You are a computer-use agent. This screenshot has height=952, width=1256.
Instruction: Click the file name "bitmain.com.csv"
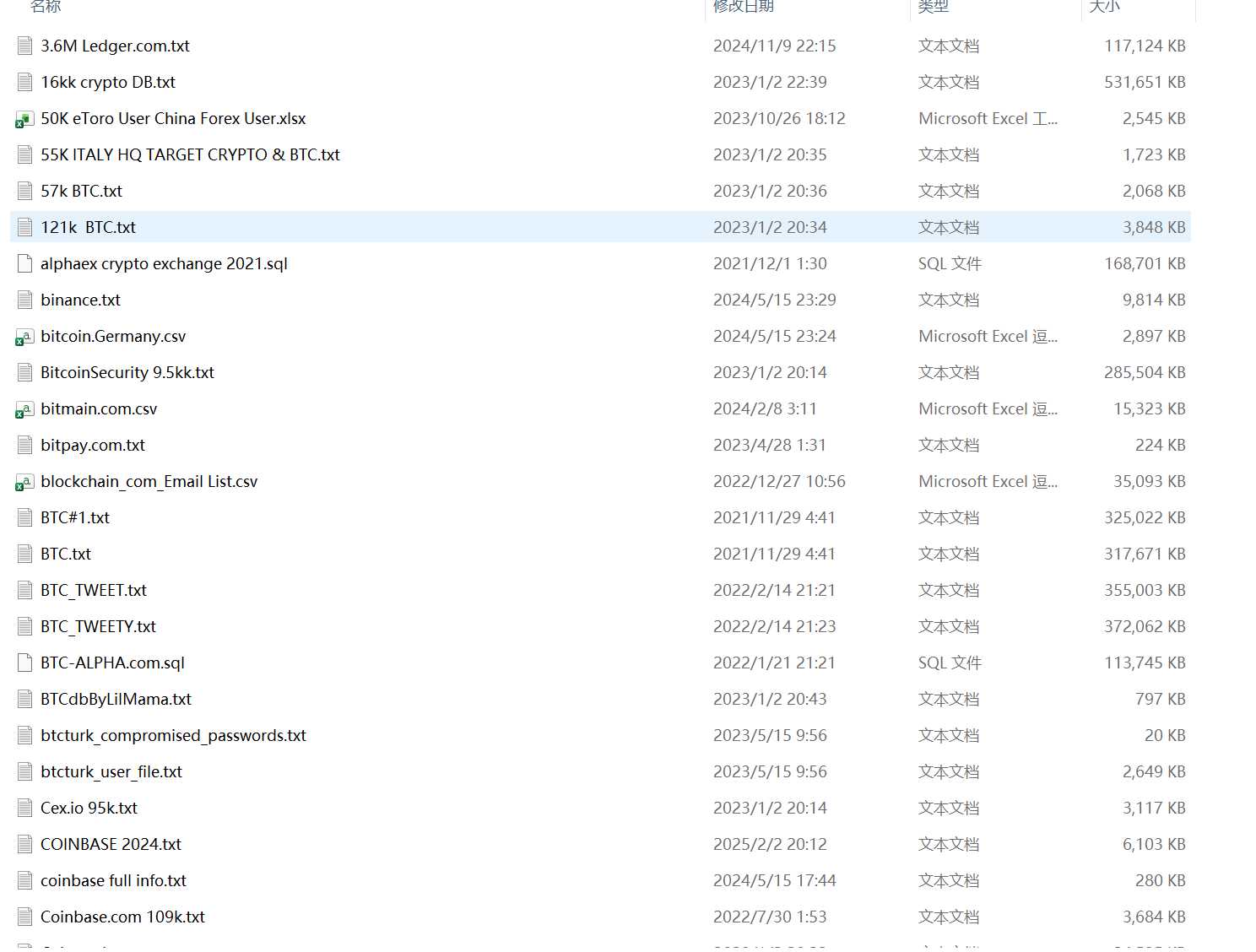99,408
